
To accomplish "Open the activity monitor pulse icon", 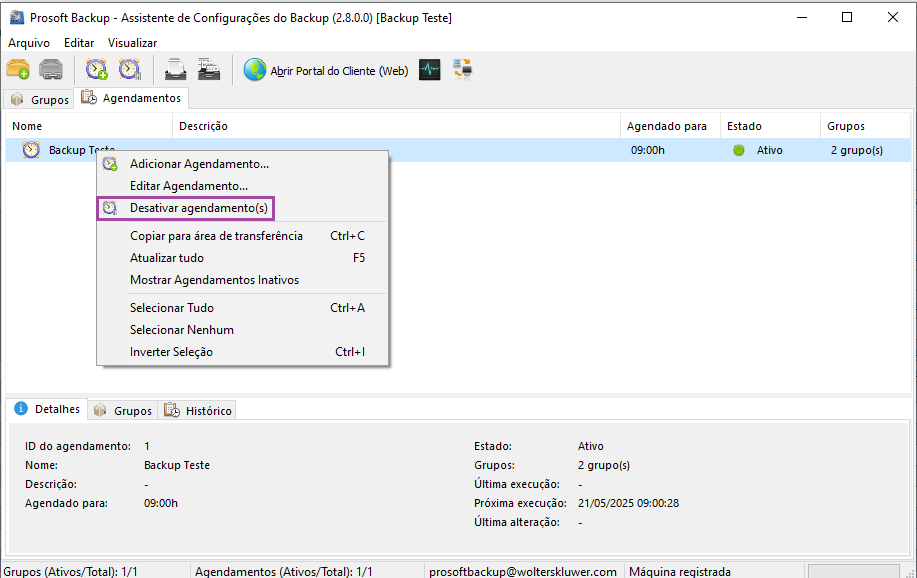I will 429,70.
